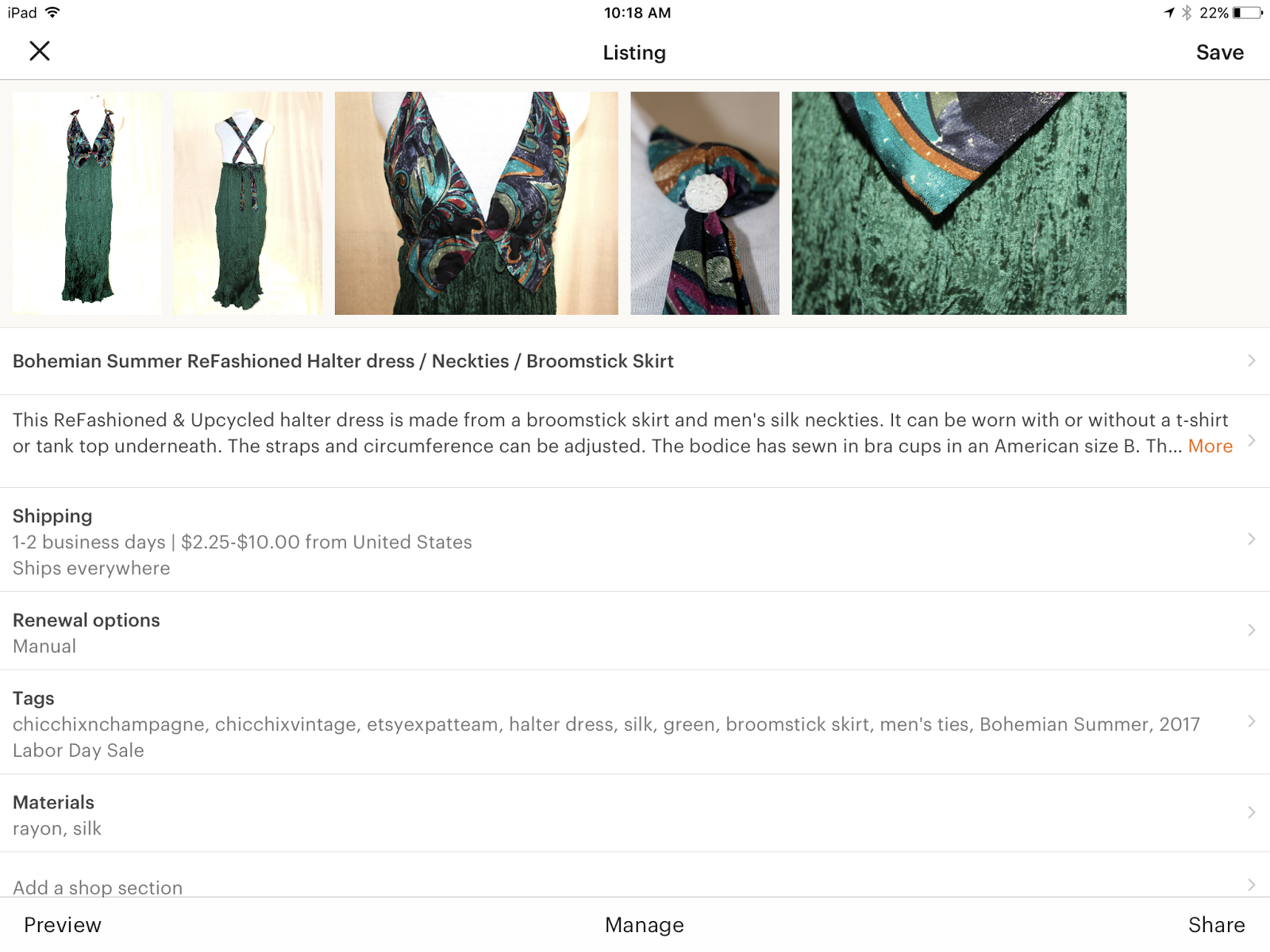Open the Manage tab

click(x=645, y=925)
